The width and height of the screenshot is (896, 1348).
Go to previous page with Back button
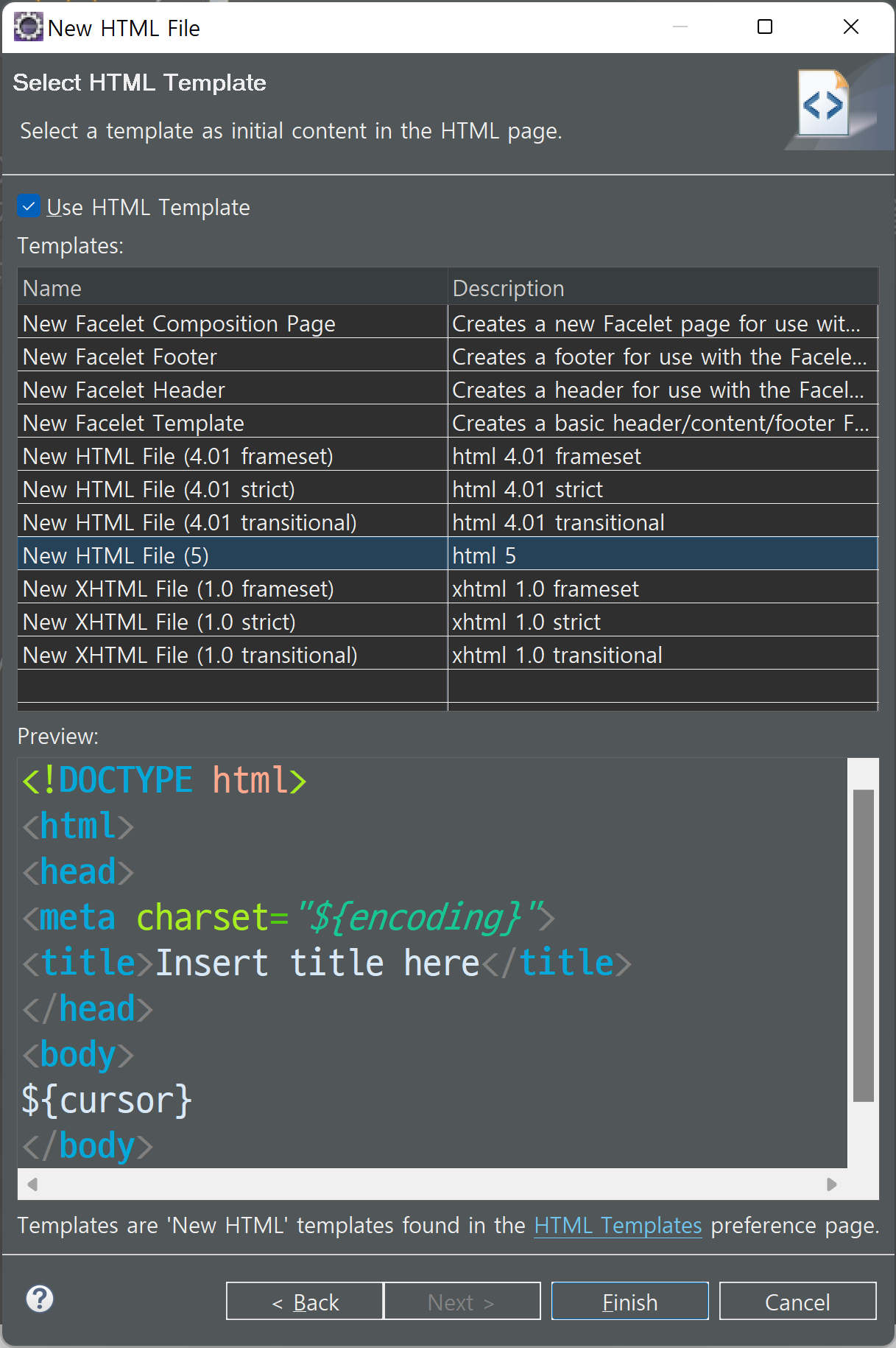click(x=305, y=1302)
